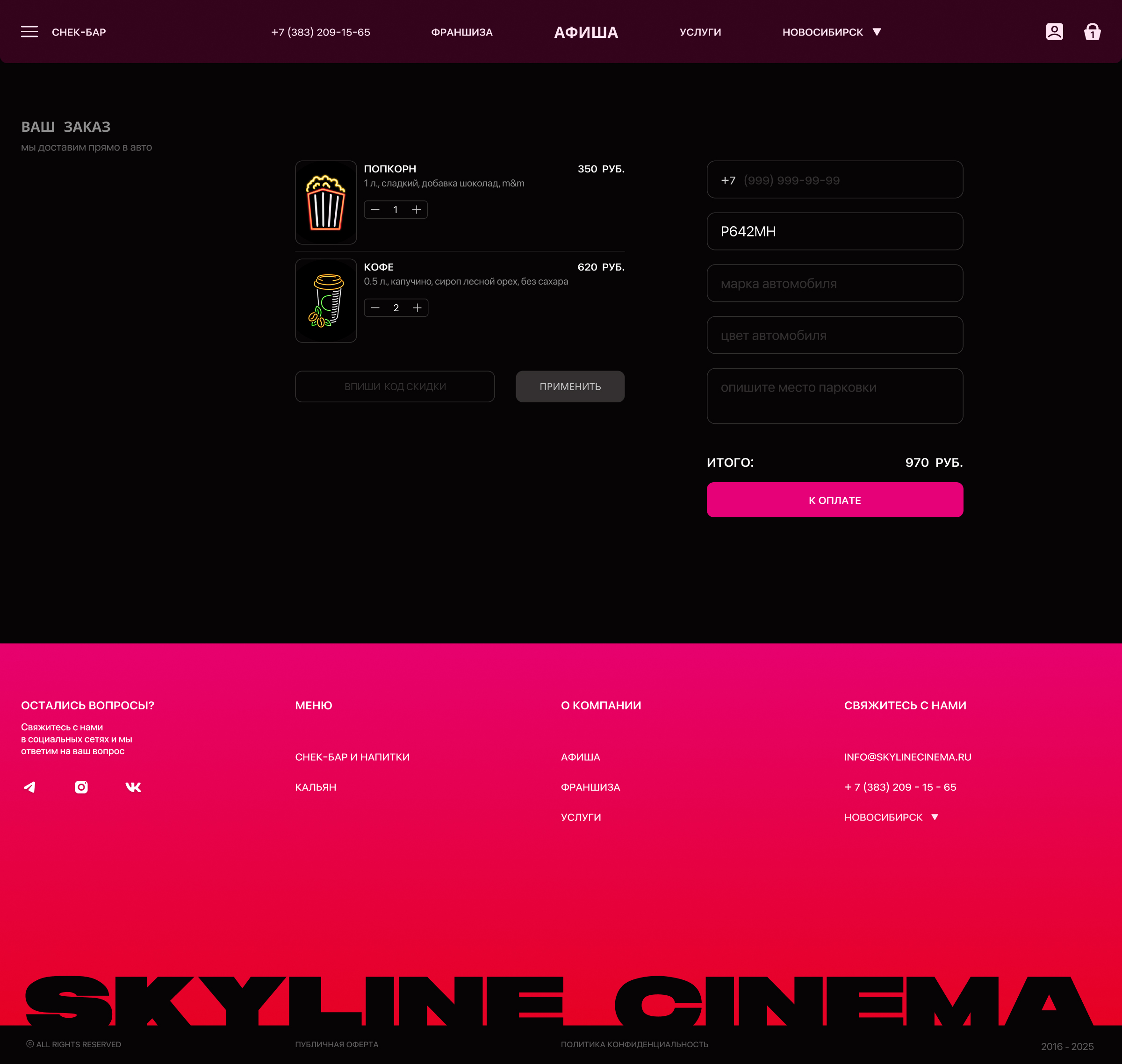Click the Применить discount button
Screen dimensions: 1122x1064
click(x=570, y=386)
